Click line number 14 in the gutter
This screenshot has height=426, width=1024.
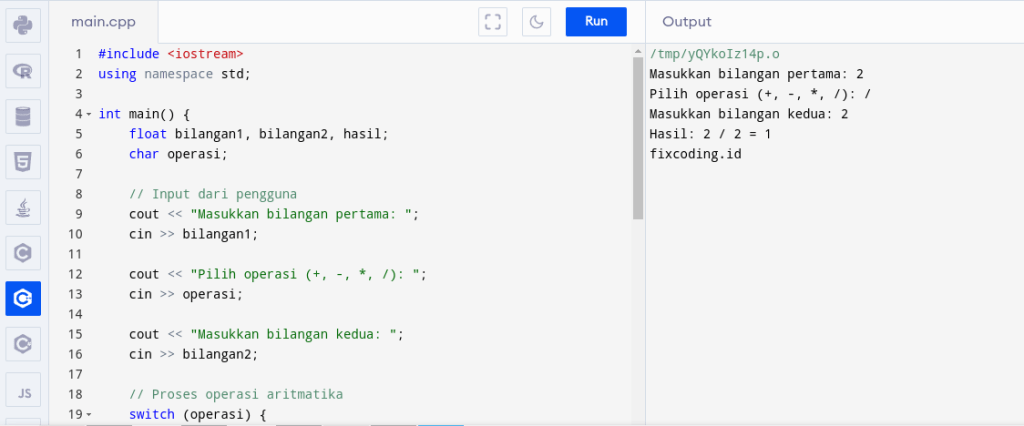[75, 314]
